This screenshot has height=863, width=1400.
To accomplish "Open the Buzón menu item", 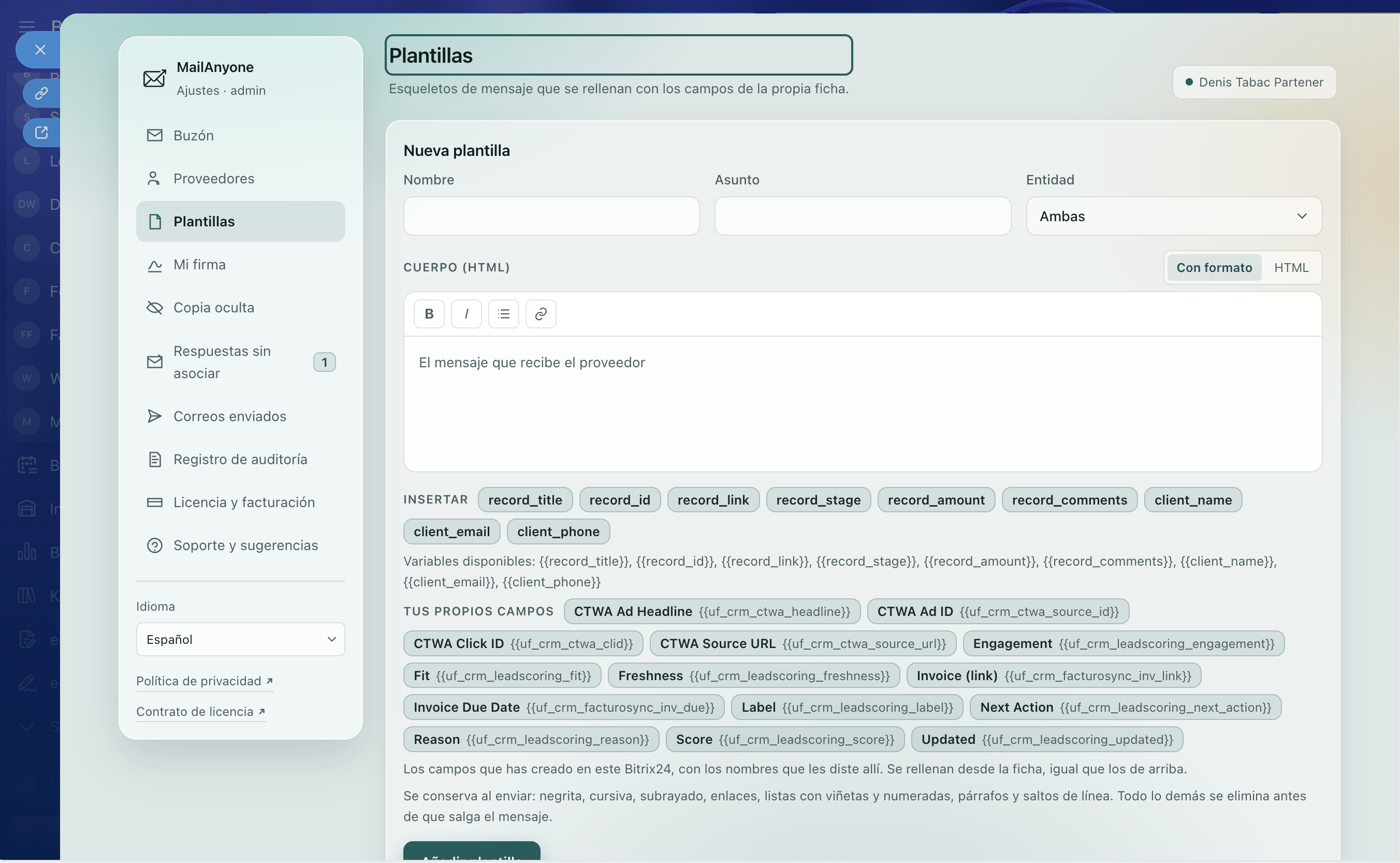I will pos(240,135).
